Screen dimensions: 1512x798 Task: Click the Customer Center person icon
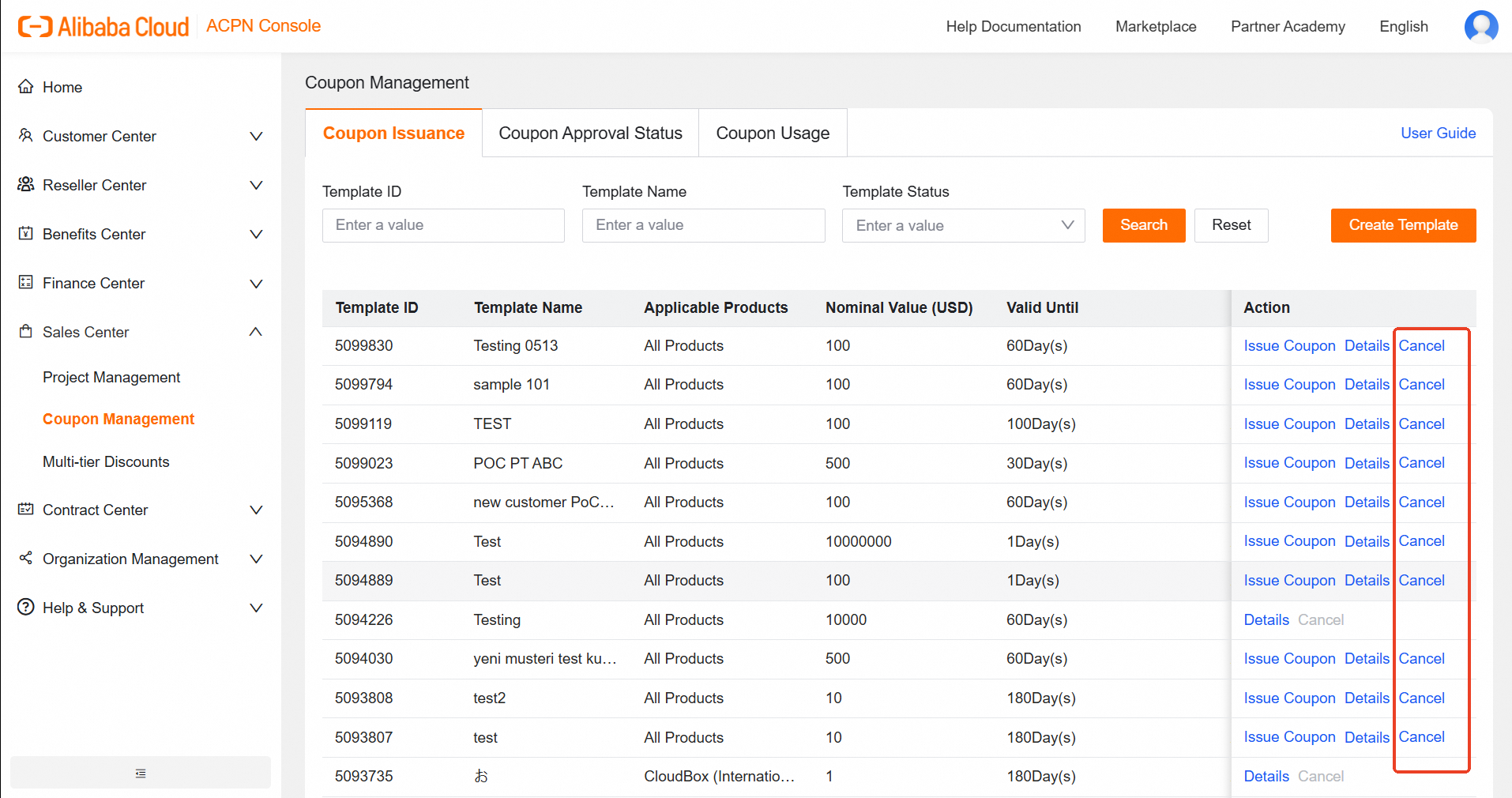(26, 136)
